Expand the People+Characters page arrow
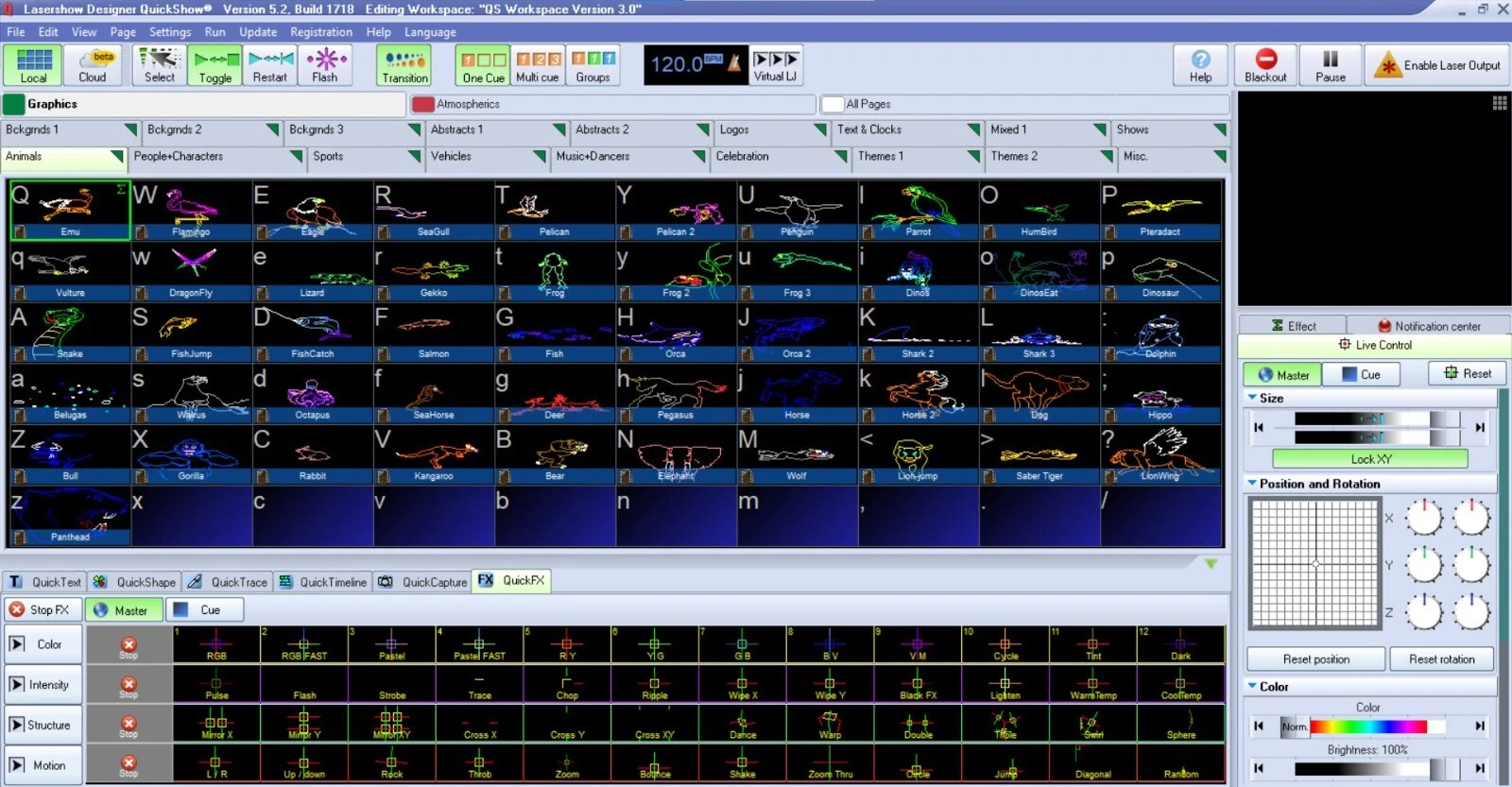The height and width of the screenshot is (787, 1512). click(x=295, y=156)
